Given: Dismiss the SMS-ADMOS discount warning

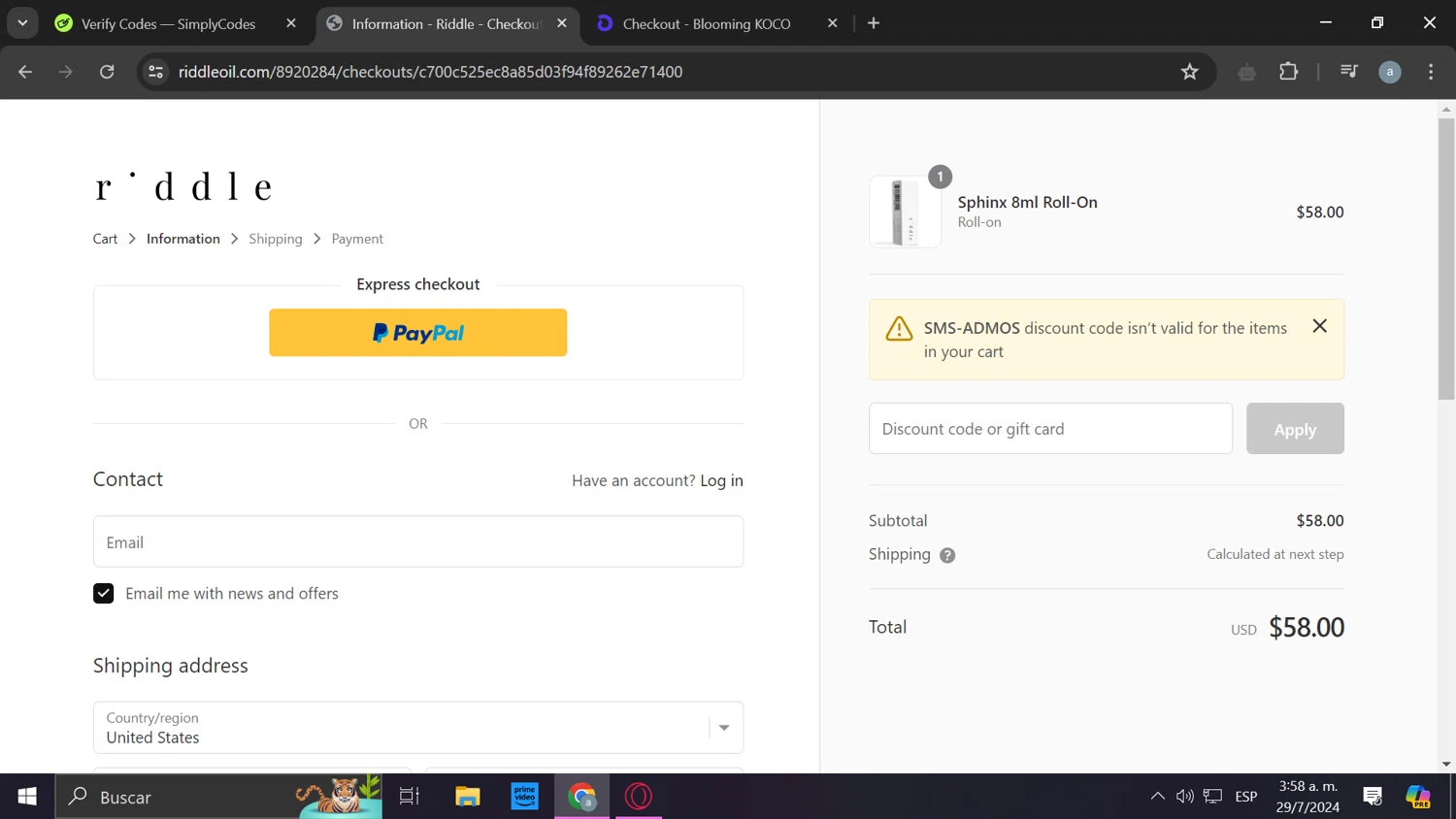Looking at the screenshot, I should [x=1319, y=326].
